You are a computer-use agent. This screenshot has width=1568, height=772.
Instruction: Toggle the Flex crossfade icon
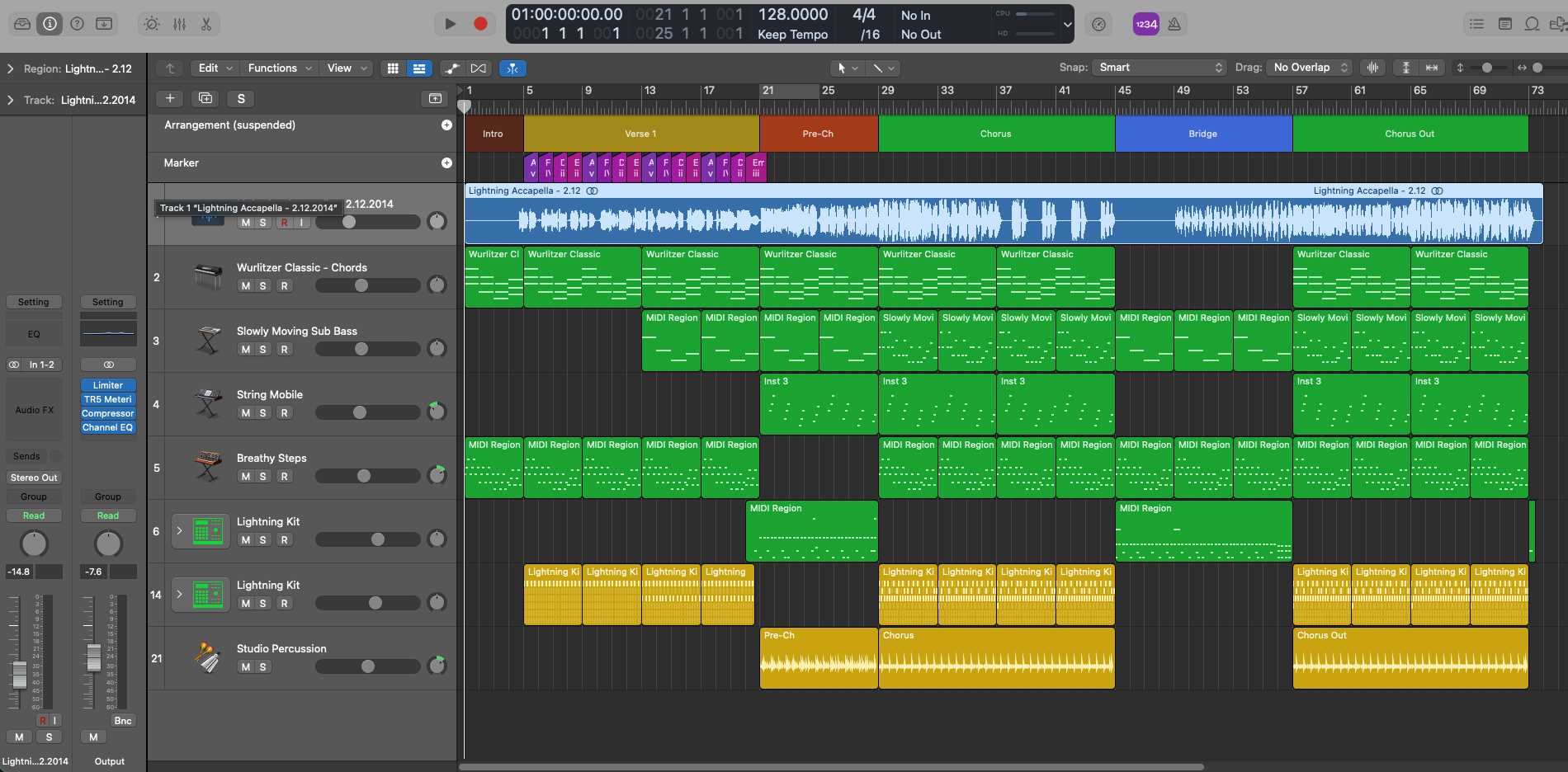[x=478, y=68]
